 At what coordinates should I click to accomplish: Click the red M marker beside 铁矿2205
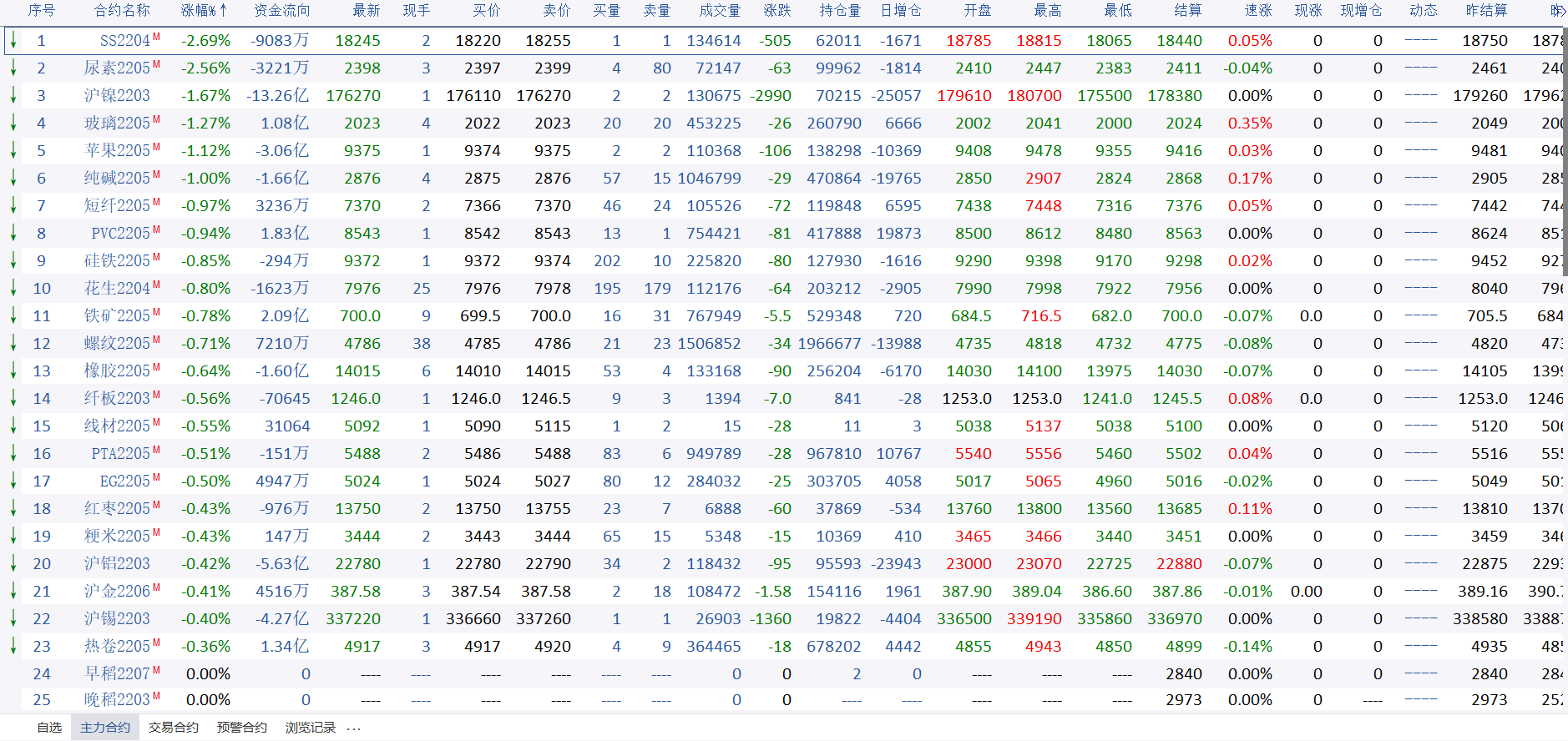click(x=156, y=312)
